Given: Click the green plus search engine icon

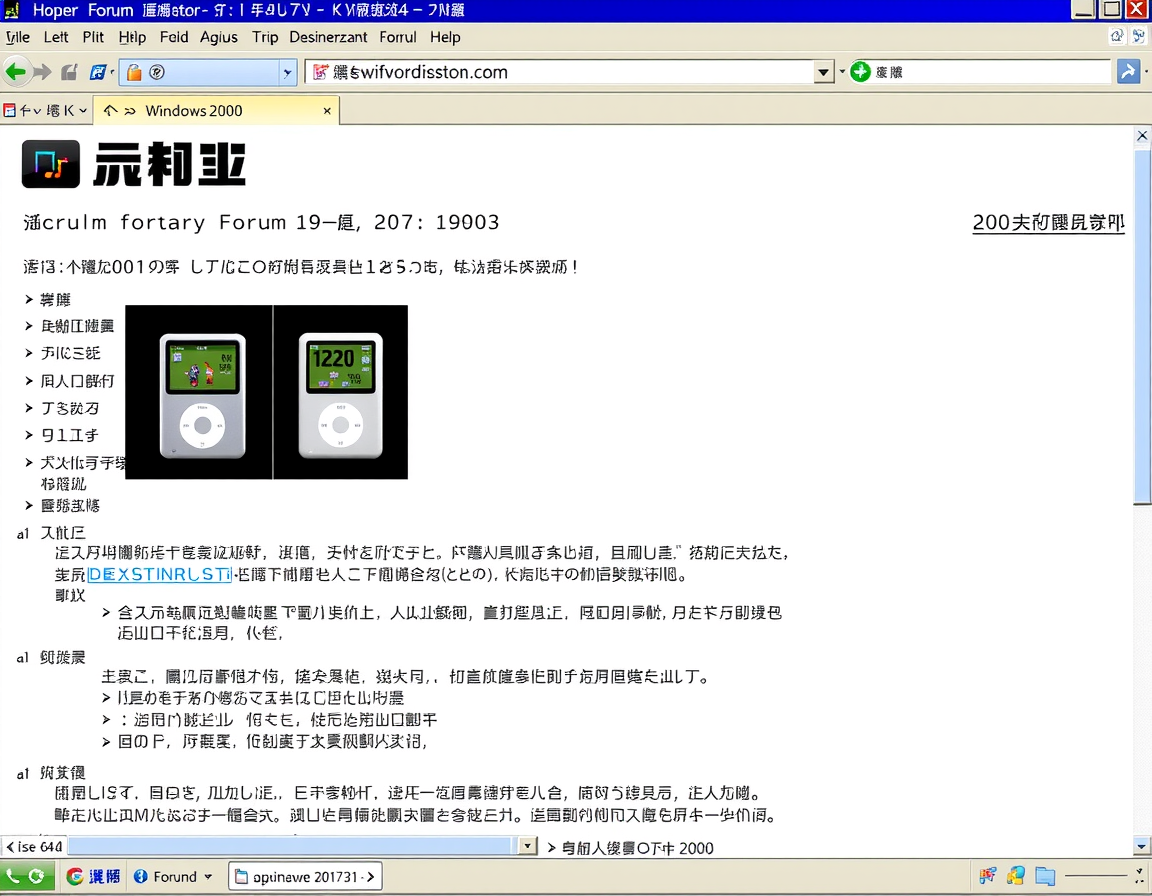Looking at the screenshot, I should tap(860, 72).
